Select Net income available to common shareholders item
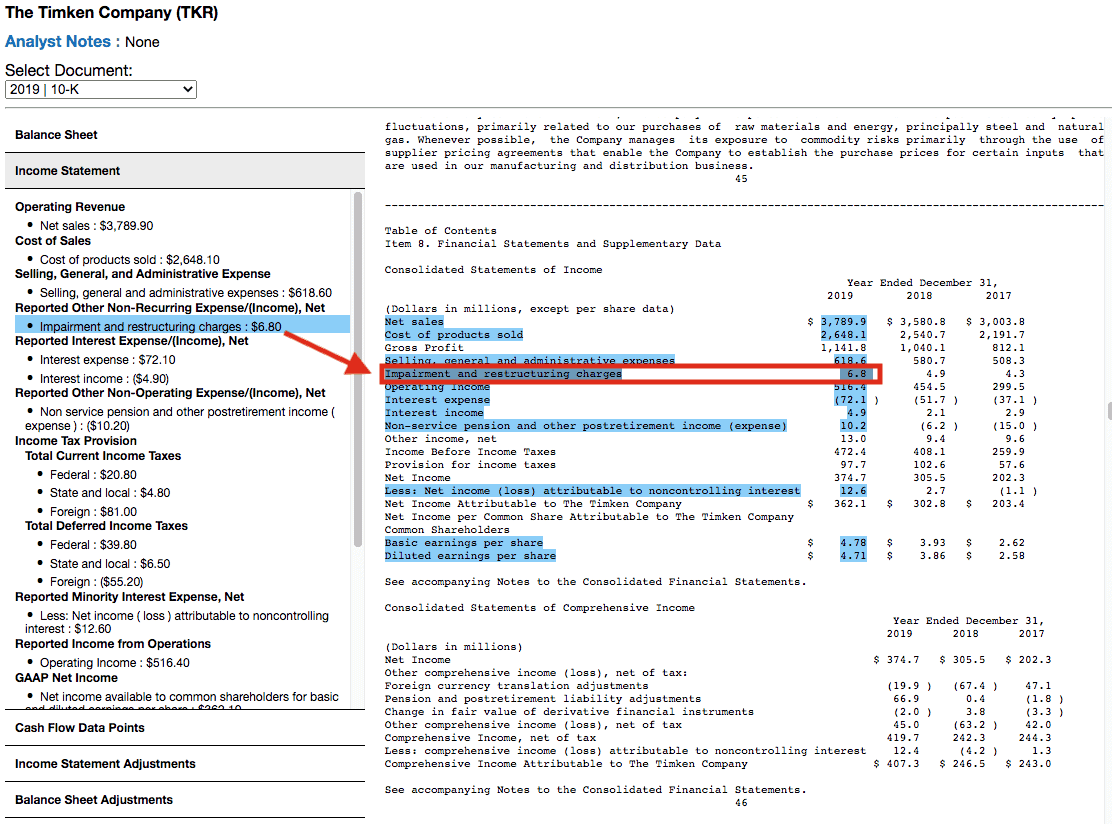 tap(182, 701)
